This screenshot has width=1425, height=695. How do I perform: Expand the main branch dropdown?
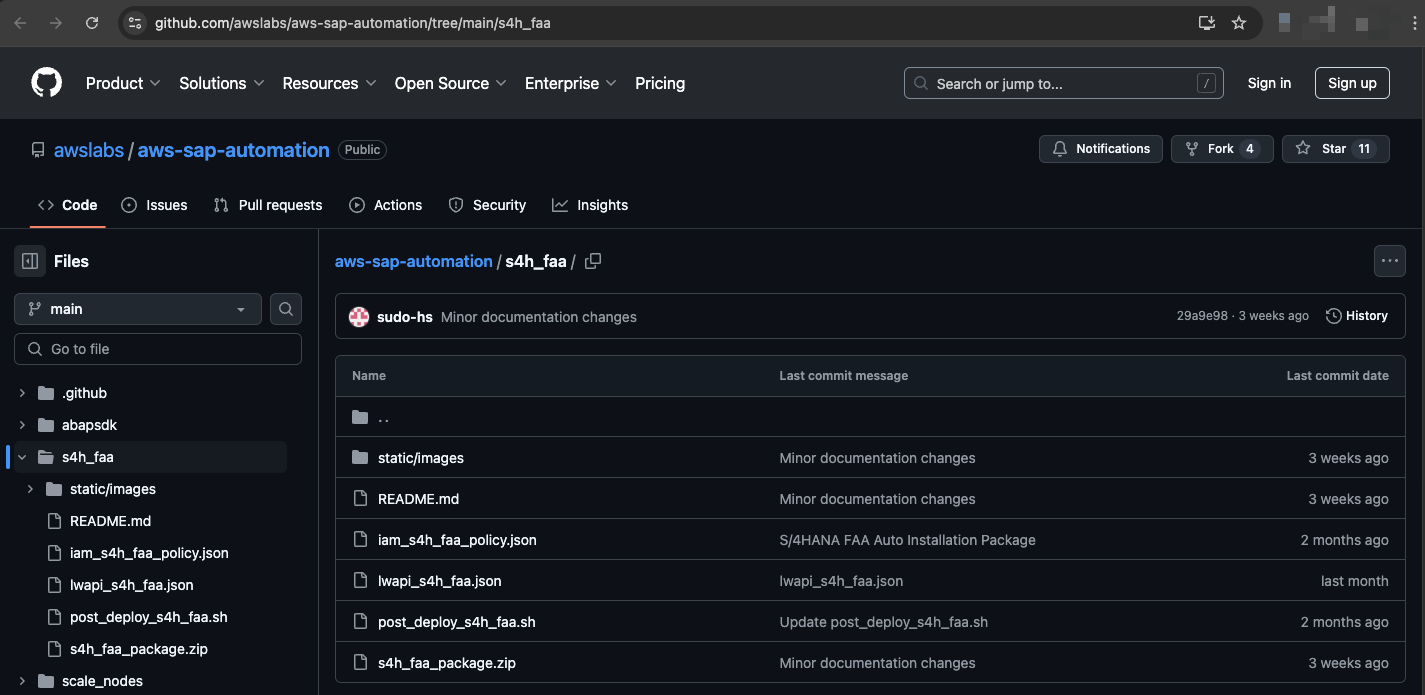tap(138, 309)
